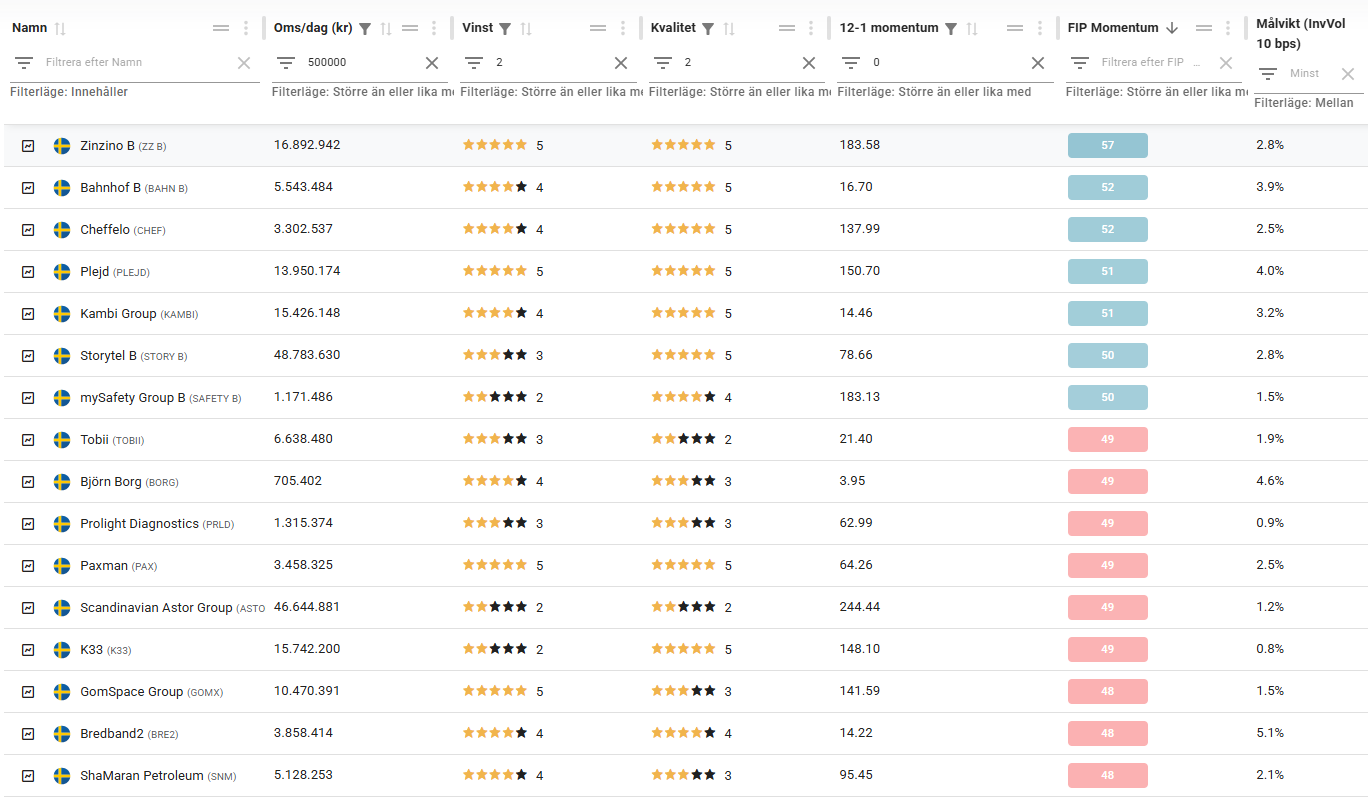Image resolution: width=1368 pixels, height=802 pixels.
Task: Click the Kambi Group company name
Action: [x=118, y=314]
